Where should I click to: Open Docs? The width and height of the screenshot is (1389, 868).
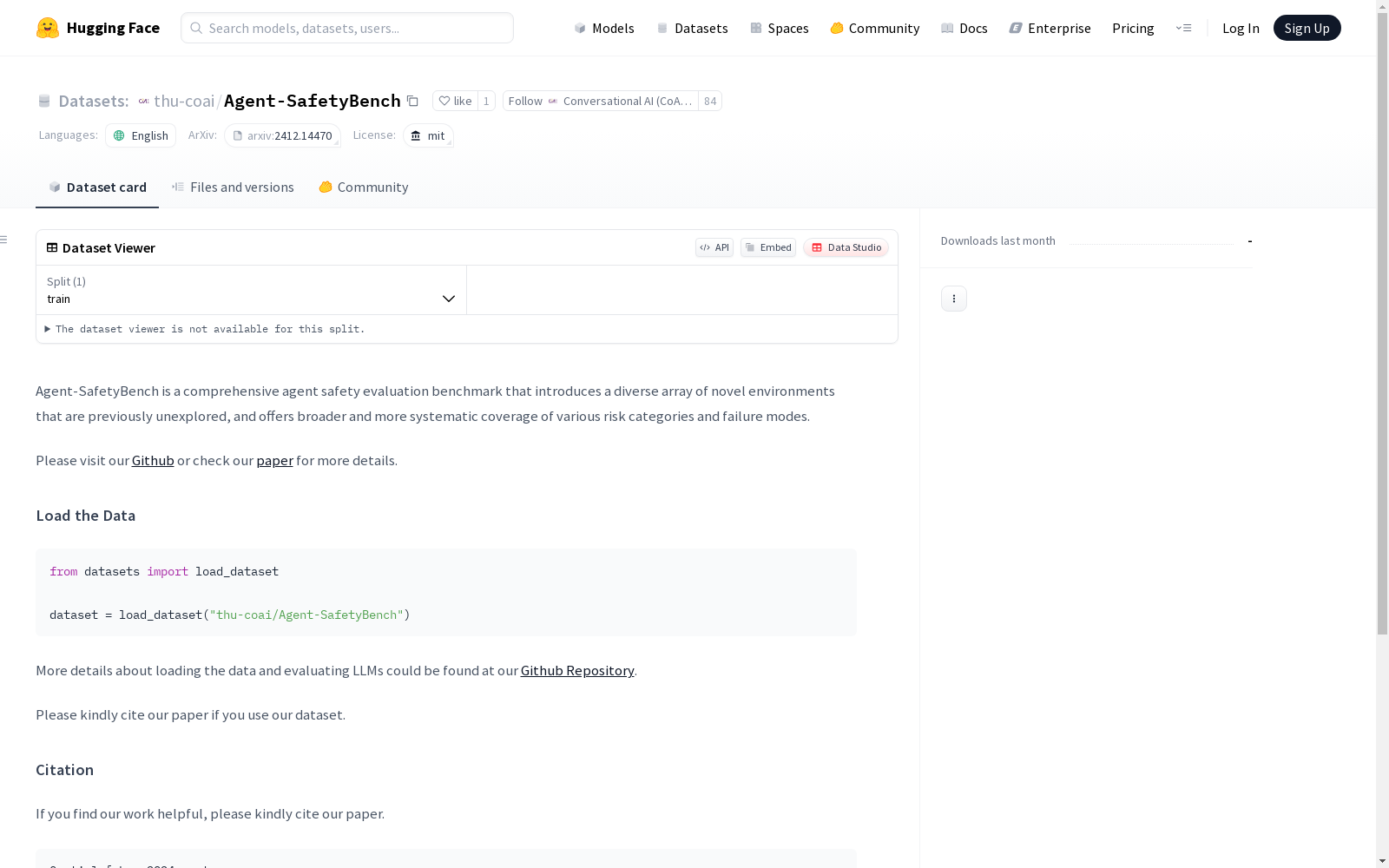pos(964,28)
